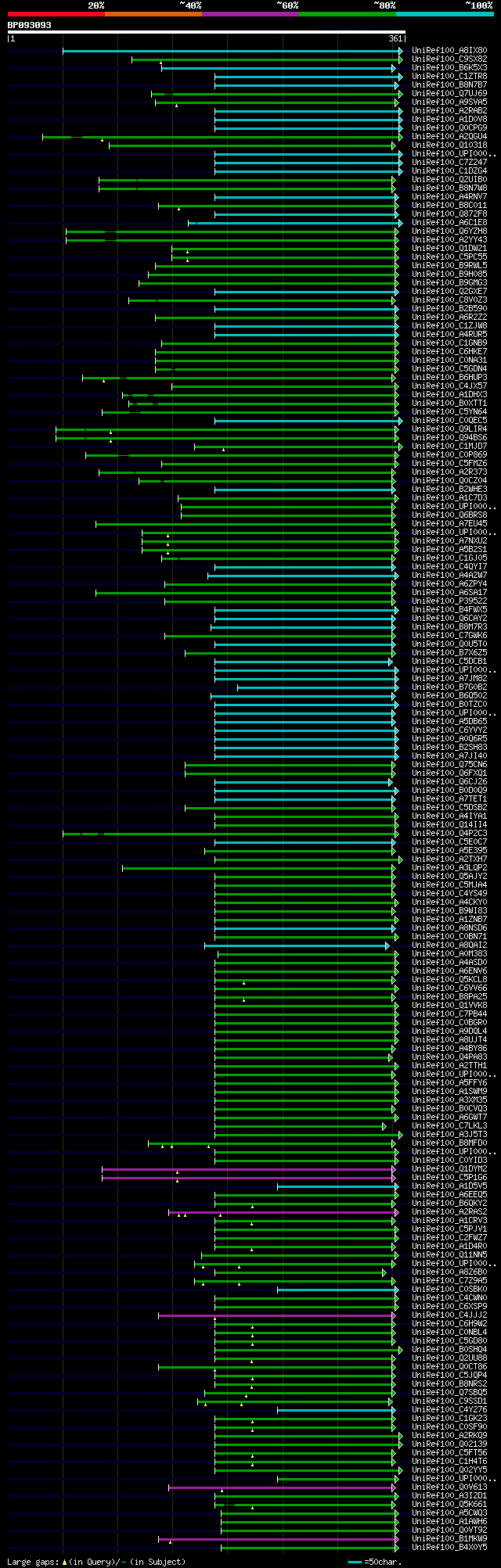Click the orange ~40% identity legend bar

(x=153, y=14)
